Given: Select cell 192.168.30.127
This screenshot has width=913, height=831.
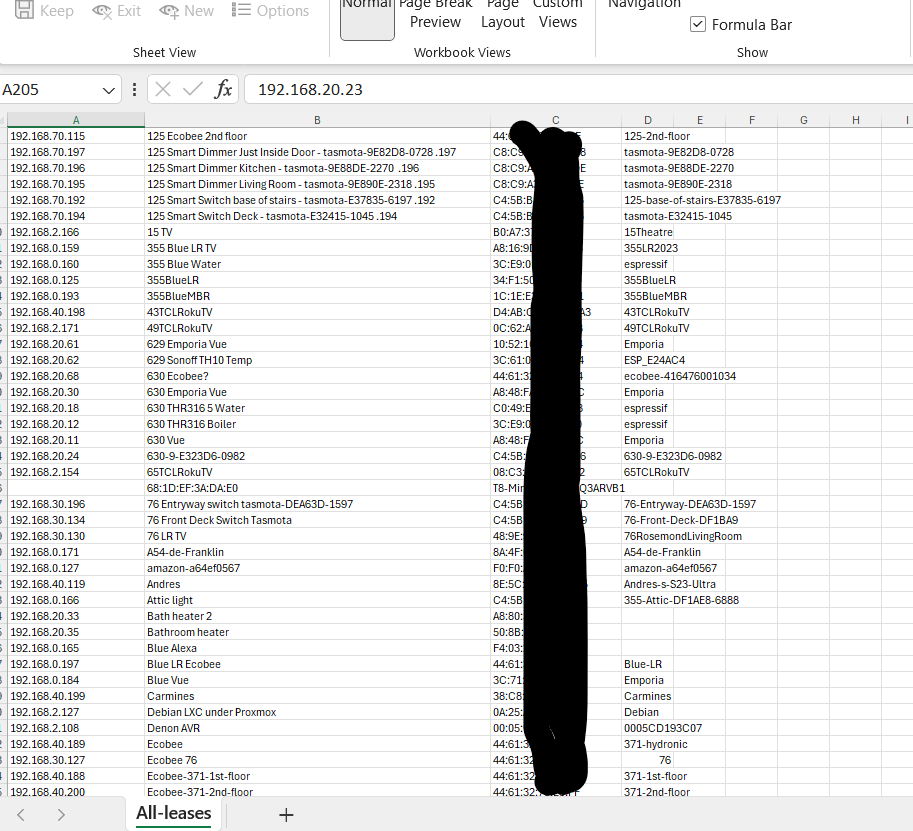Looking at the screenshot, I should coord(76,761).
